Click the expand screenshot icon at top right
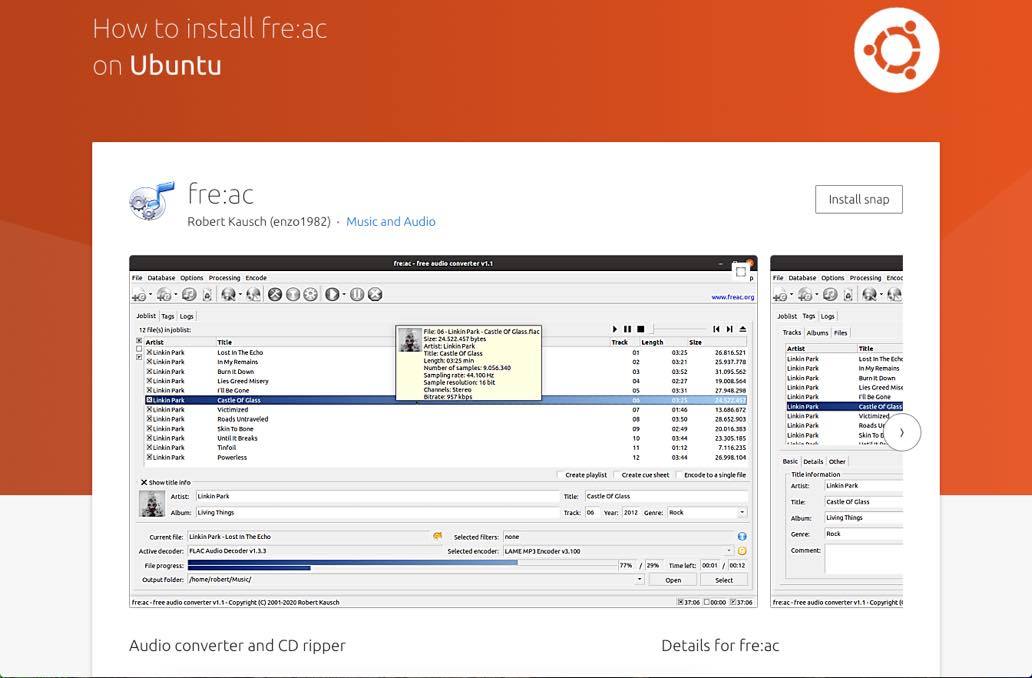 (x=741, y=271)
